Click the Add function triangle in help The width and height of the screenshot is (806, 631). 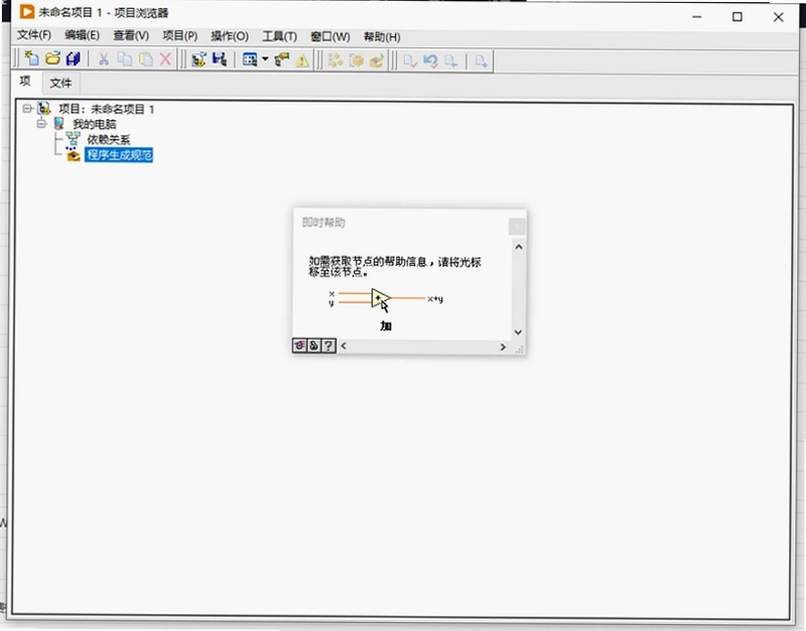coord(380,298)
